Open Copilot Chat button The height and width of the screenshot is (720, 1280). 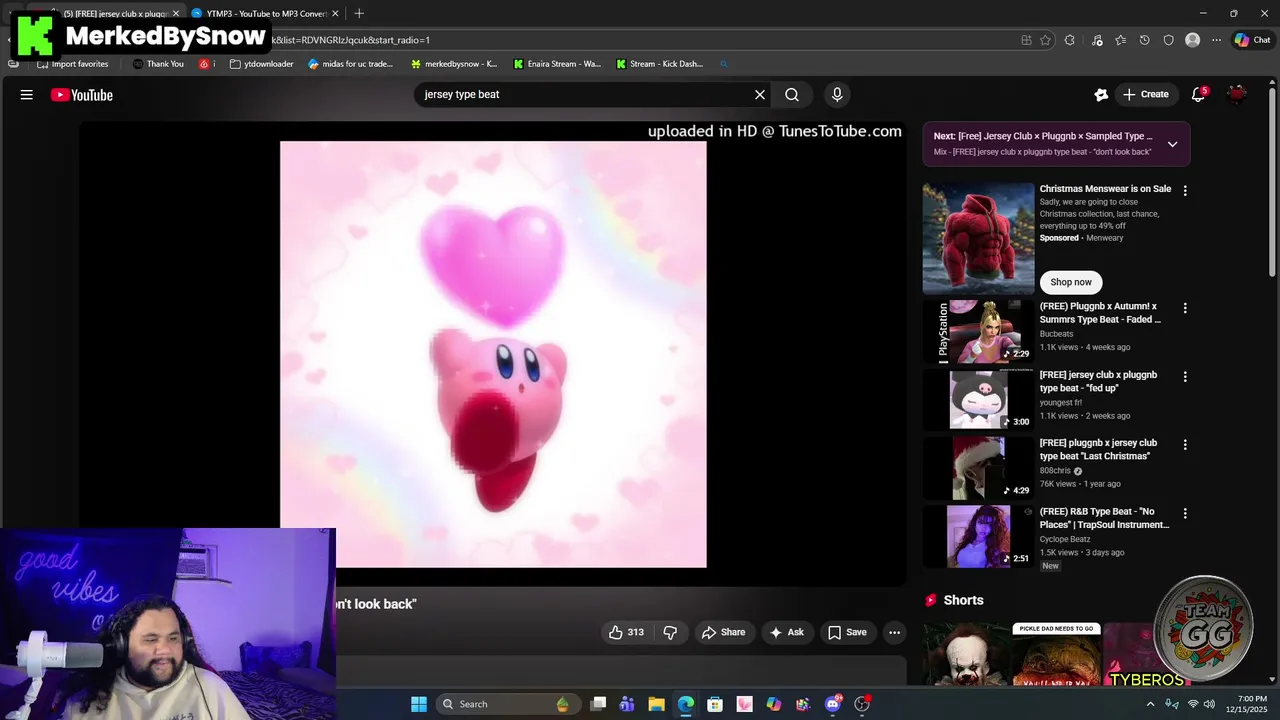[1252, 40]
